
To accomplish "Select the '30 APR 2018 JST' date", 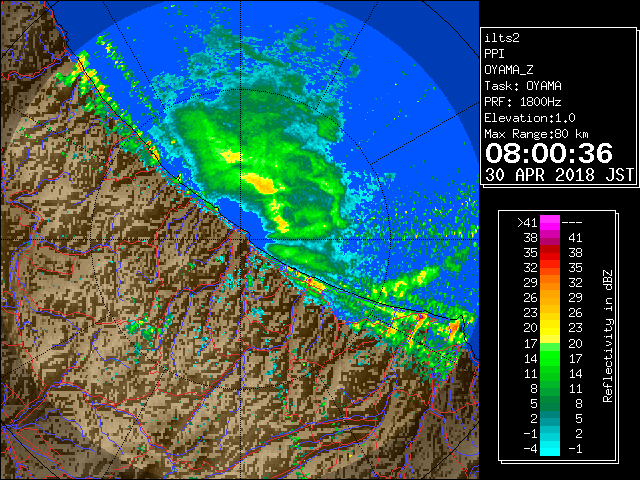I will point(559,175).
